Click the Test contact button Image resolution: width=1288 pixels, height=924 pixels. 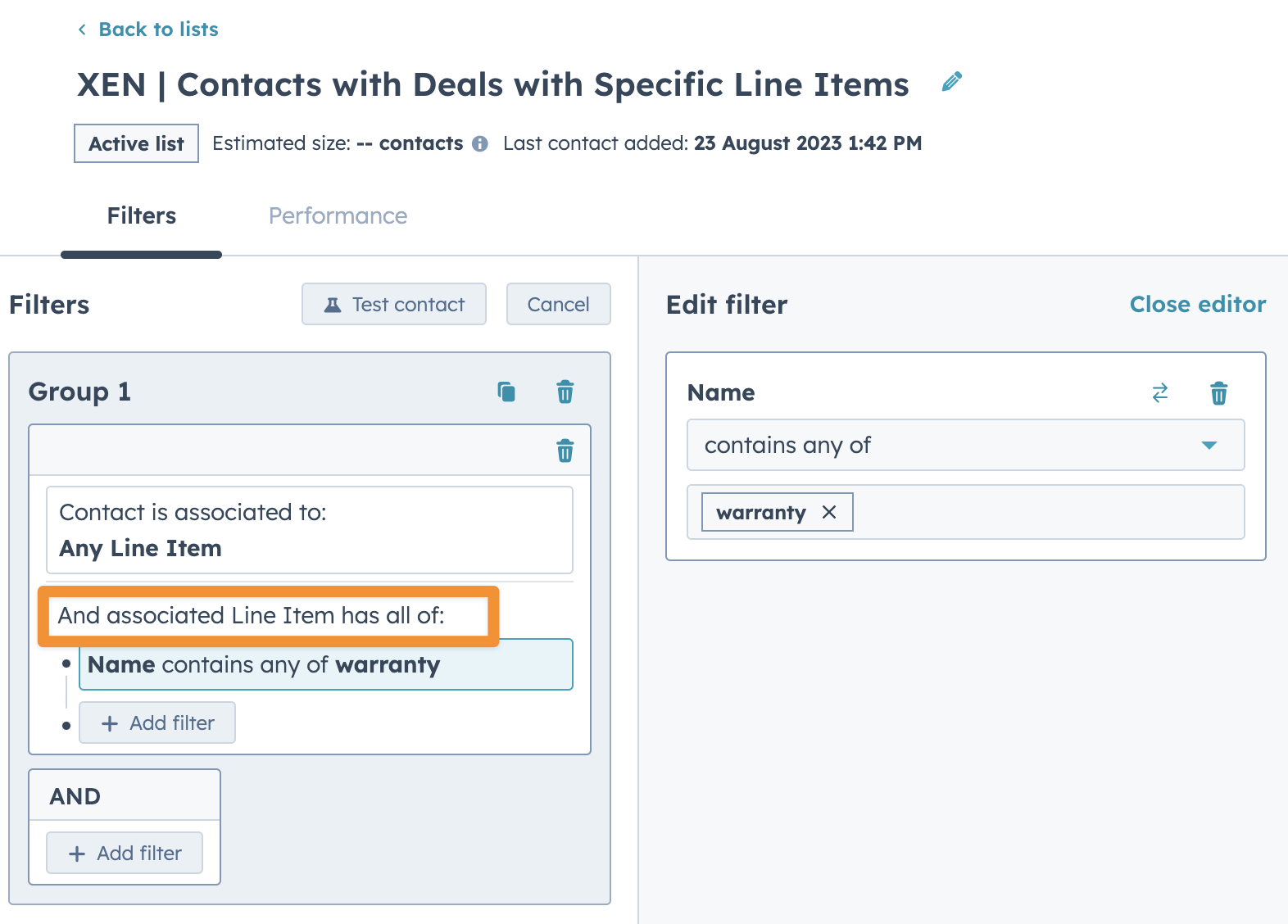point(393,304)
